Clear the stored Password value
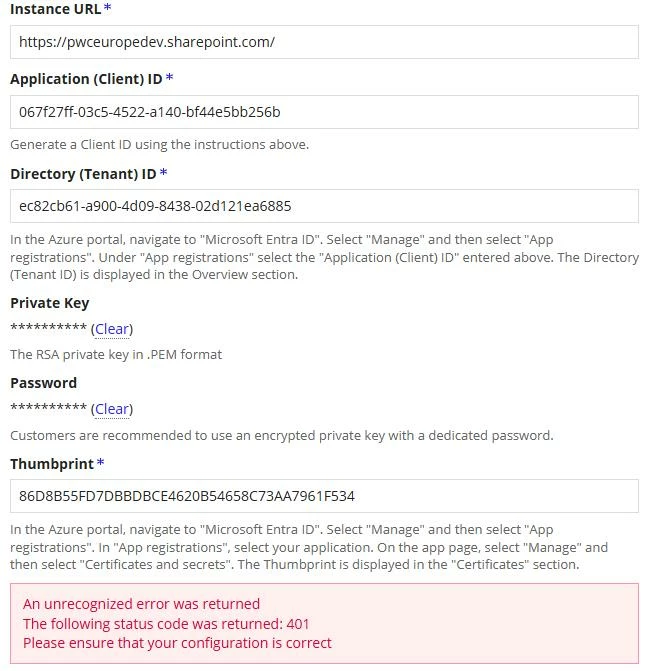649x671 pixels. 112,409
